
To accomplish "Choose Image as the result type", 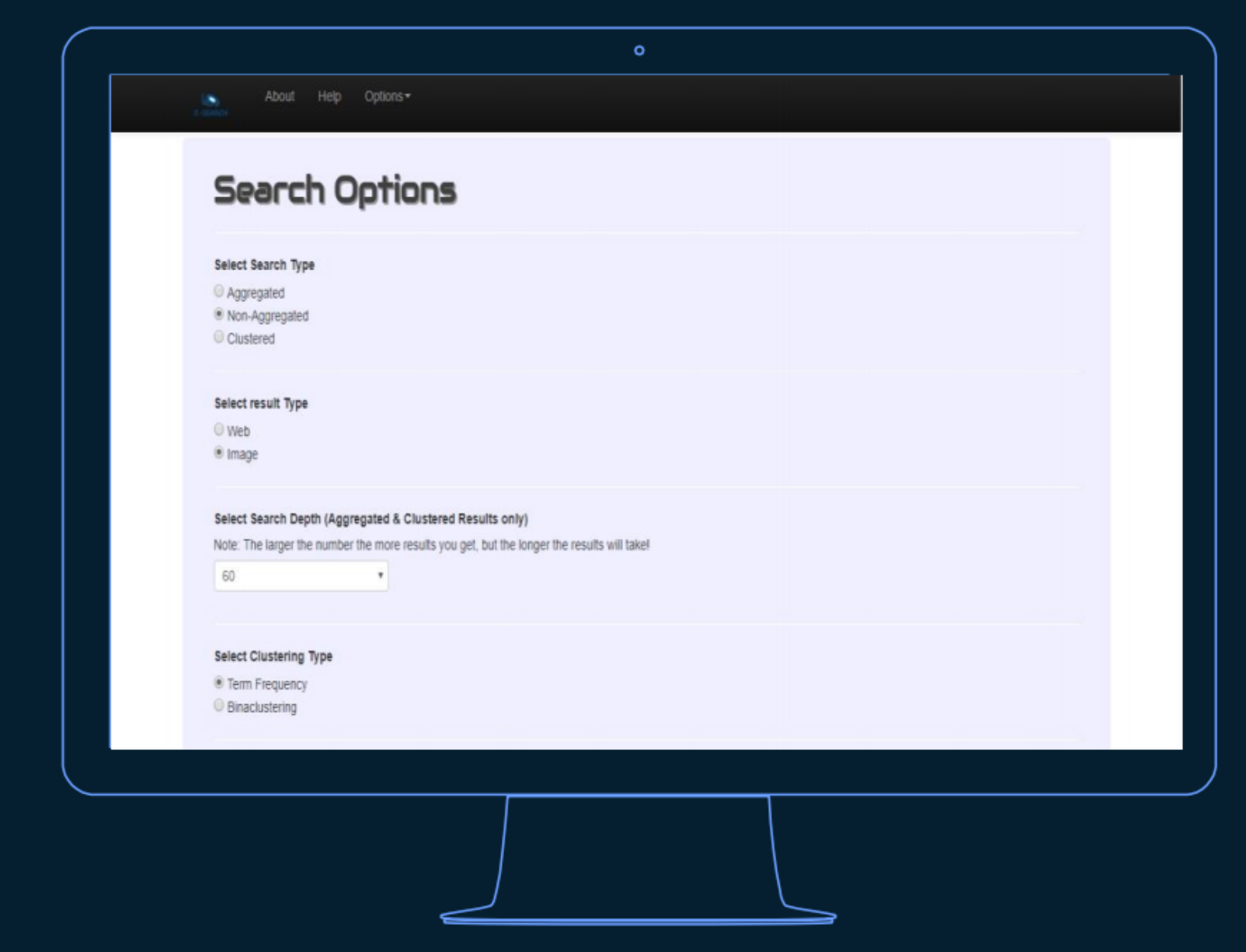I will pos(218,453).
